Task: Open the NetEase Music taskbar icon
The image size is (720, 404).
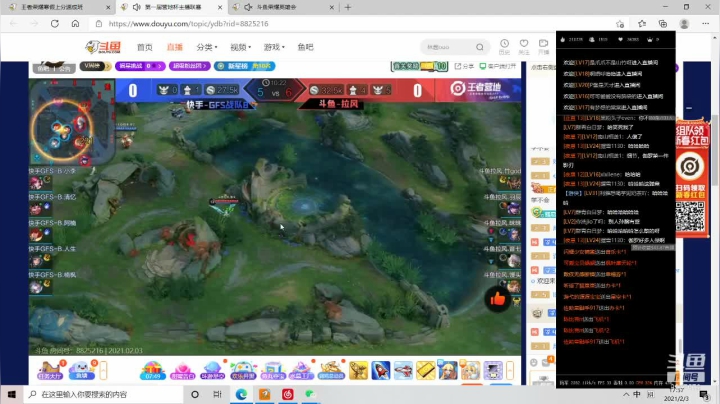Action: [287, 394]
